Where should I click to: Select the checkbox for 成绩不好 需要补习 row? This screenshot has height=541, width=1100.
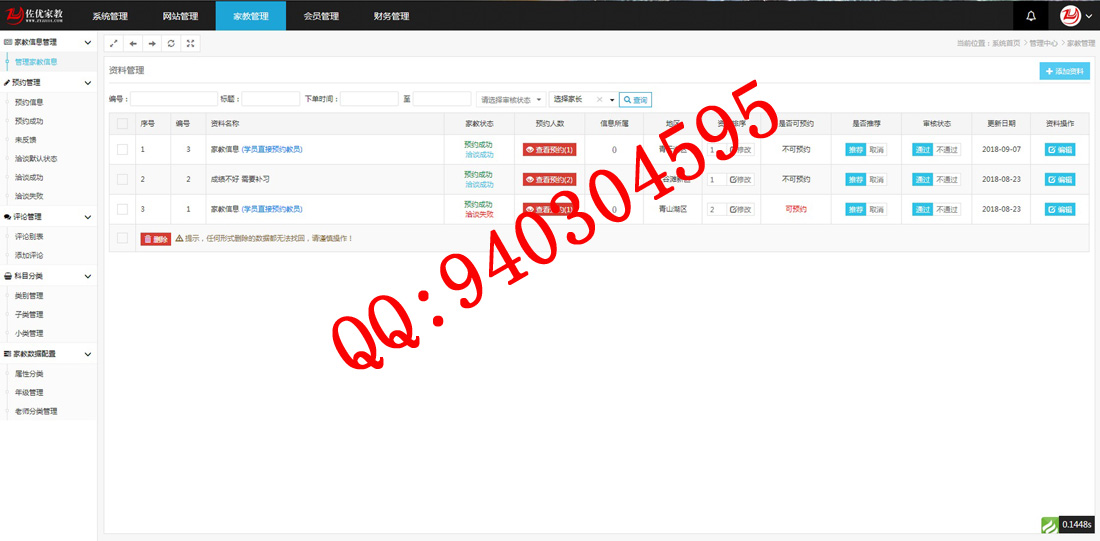(x=122, y=179)
